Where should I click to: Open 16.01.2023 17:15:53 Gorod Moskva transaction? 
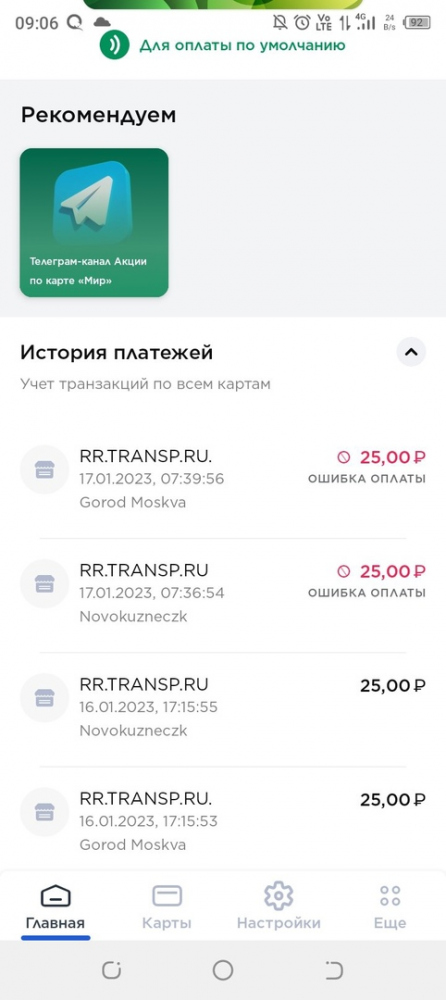pos(223,822)
